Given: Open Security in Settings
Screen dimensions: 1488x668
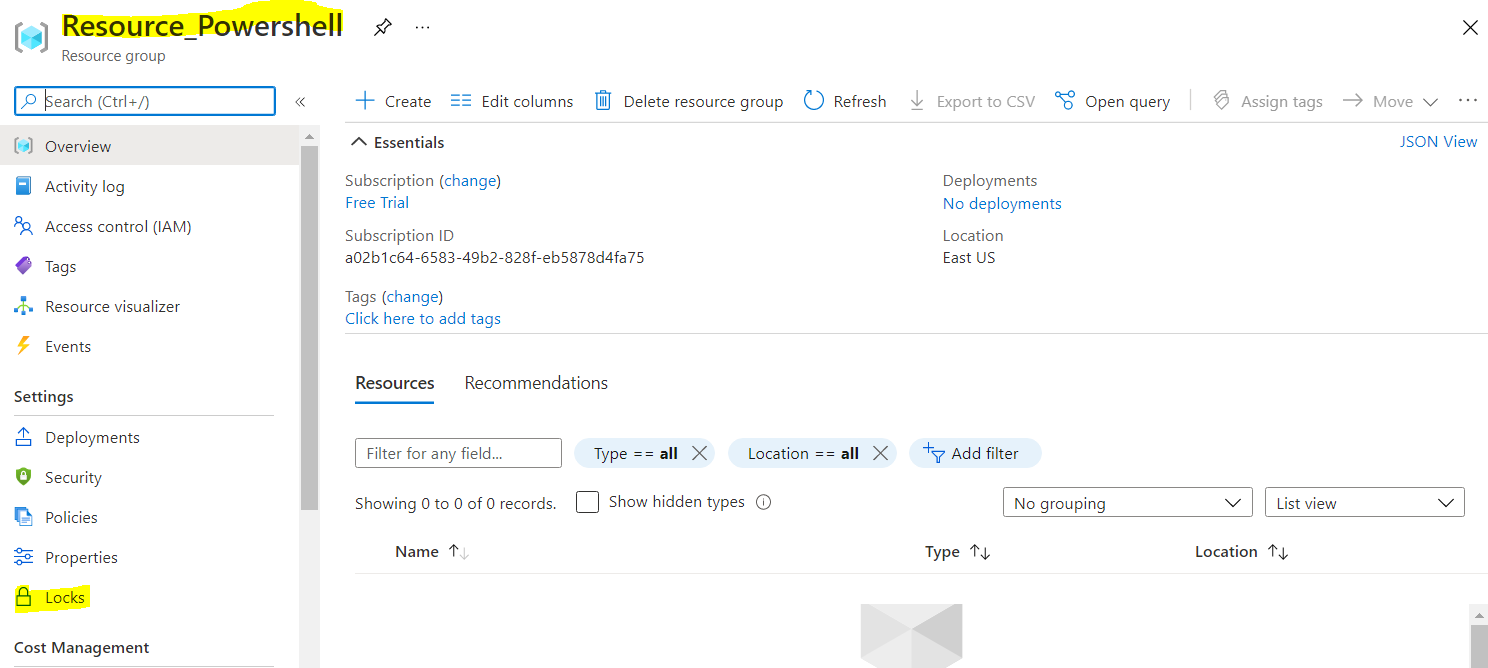Looking at the screenshot, I should click(x=149, y=477).
